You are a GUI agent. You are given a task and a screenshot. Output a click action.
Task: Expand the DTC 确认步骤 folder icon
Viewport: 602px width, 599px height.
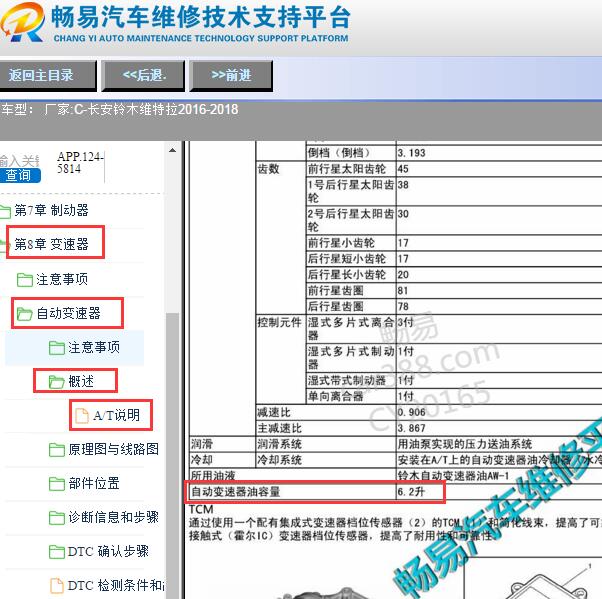coord(56,552)
